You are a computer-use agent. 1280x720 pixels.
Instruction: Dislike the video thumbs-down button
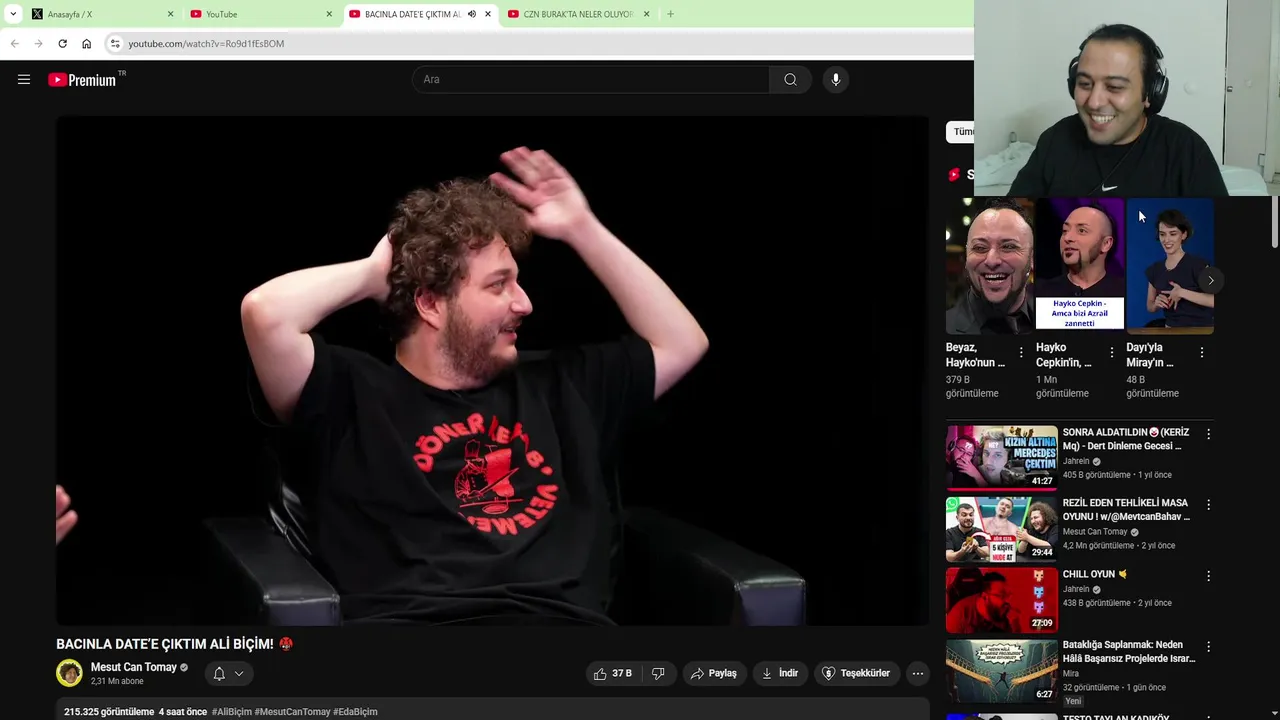658,673
